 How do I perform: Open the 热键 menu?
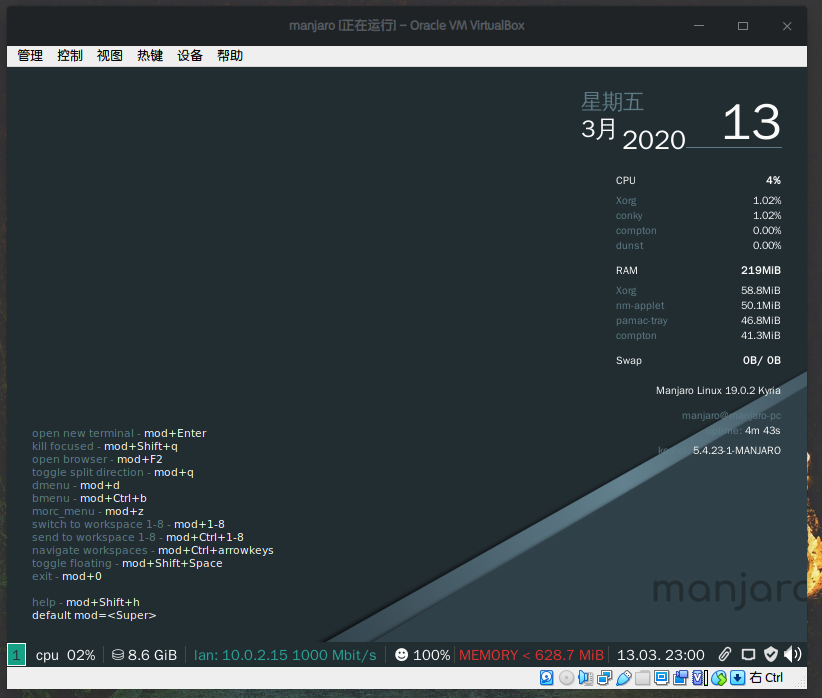pos(150,56)
